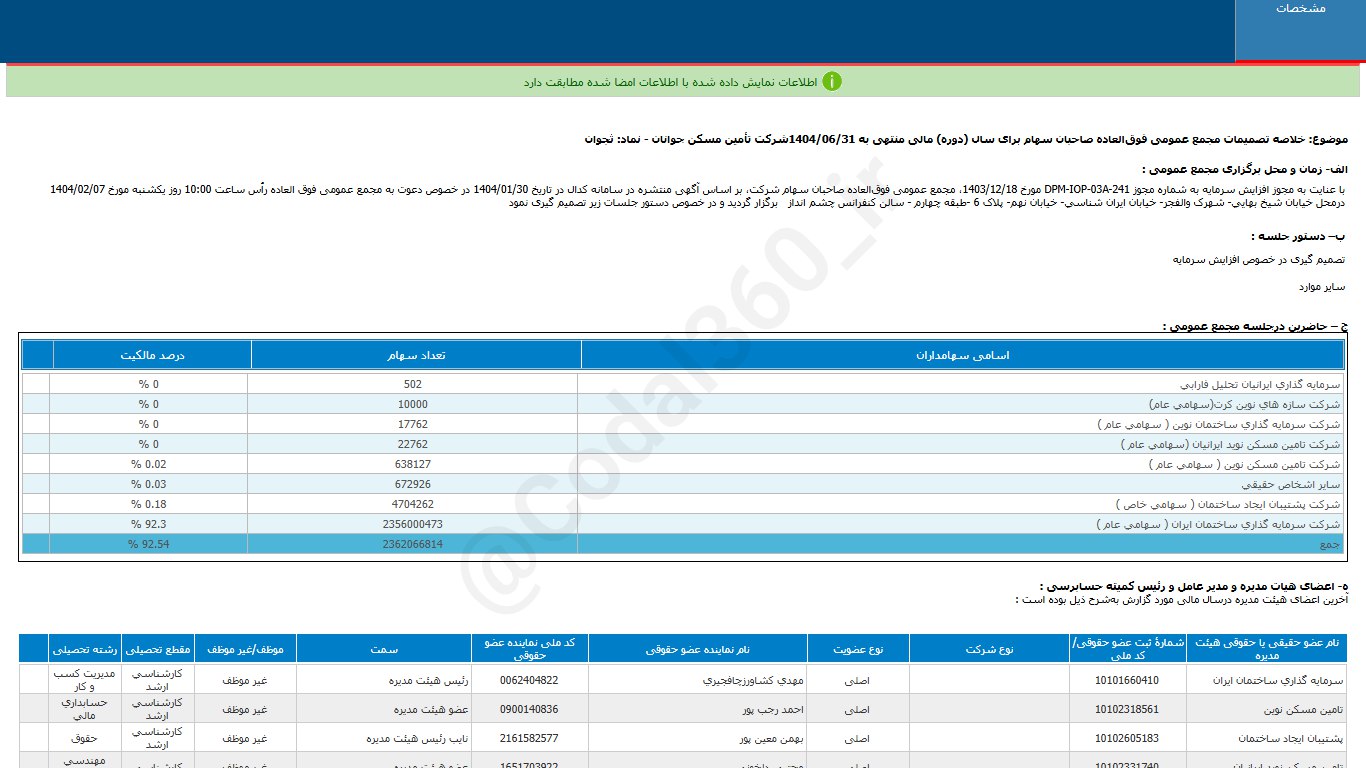Click ownership percentage '0.03 %'
The width and height of the screenshot is (1366, 768).
coord(149,484)
